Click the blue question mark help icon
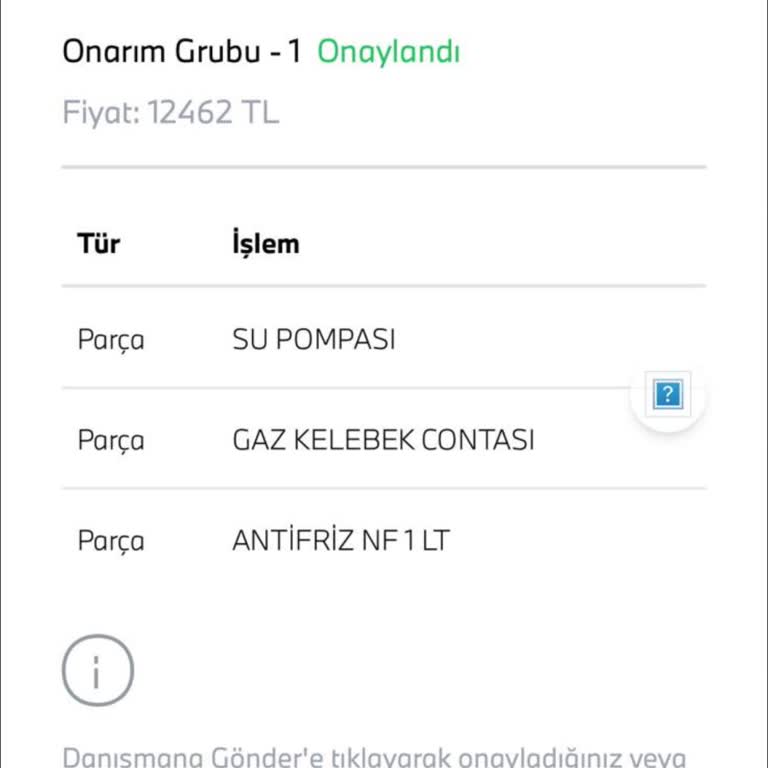Image resolution: width=768 pixels, height=768 pixels. 667,395
